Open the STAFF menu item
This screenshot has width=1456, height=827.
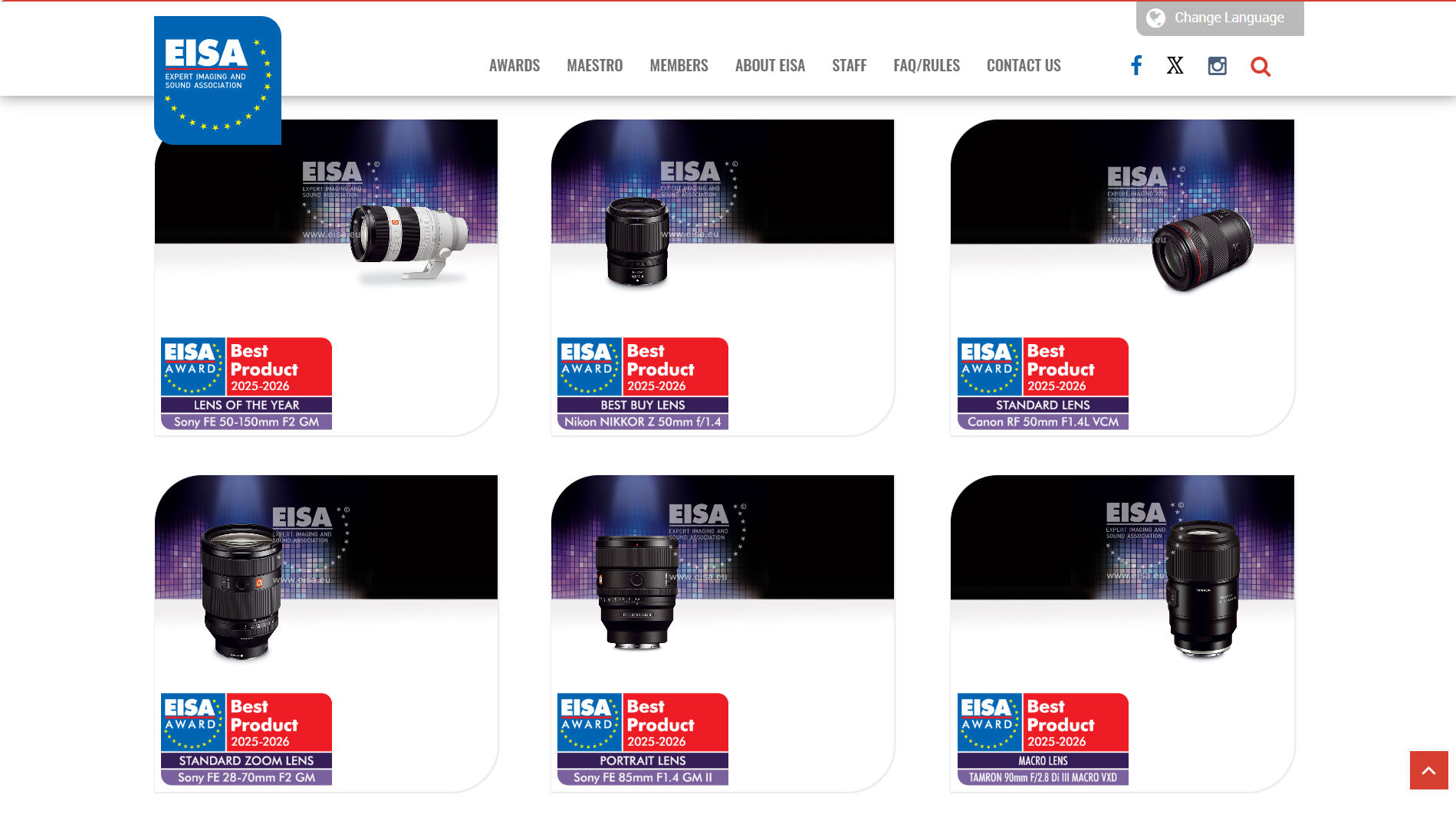click(850, 66)
